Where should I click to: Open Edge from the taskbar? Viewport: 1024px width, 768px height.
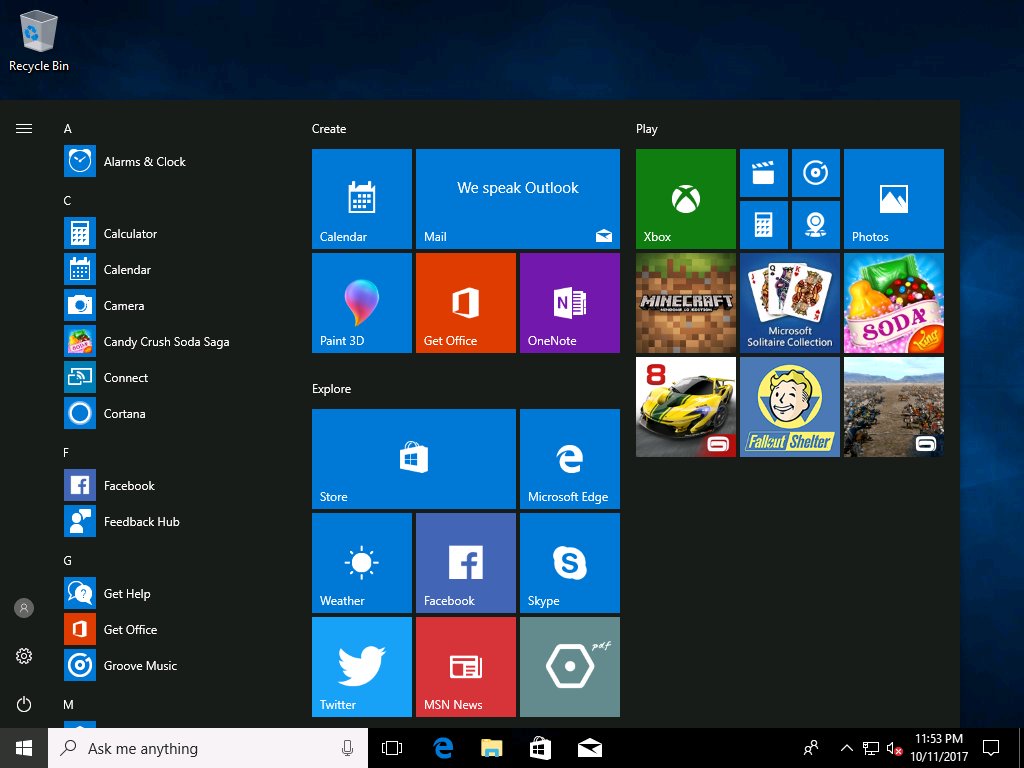(x=443, y=748)
